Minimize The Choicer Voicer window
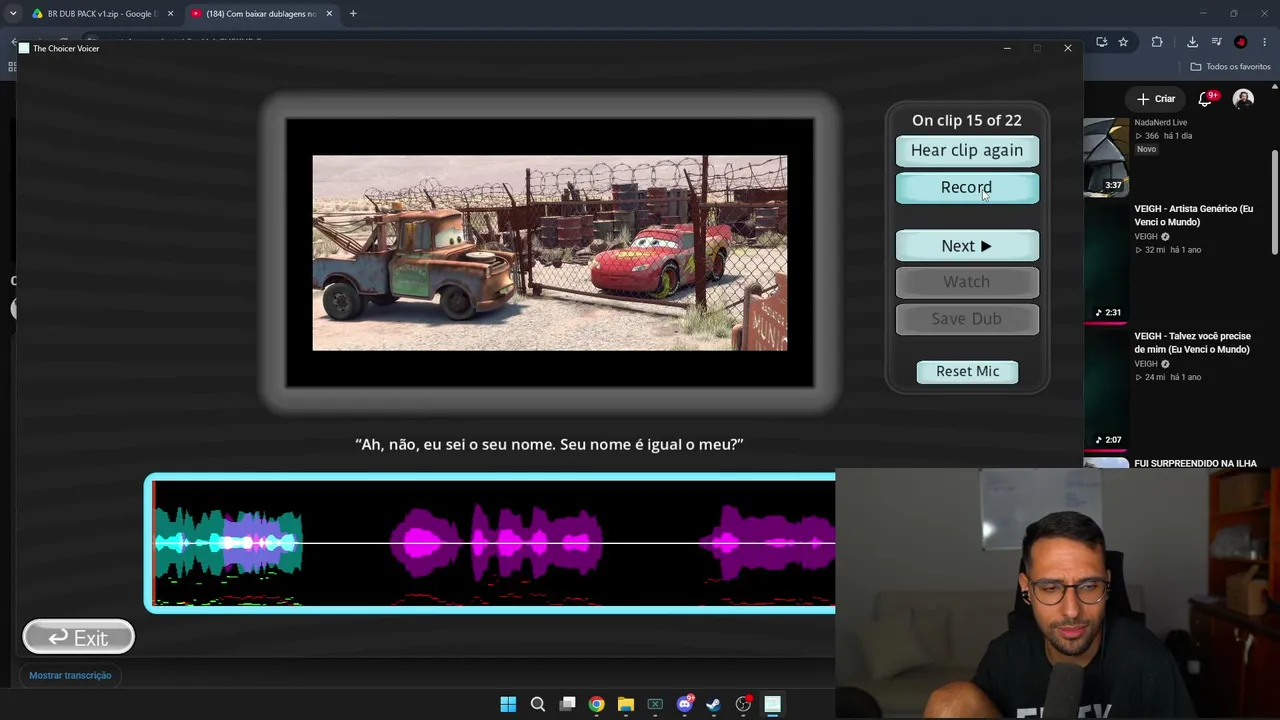The image size is (1280, 720). (1007, 48)
